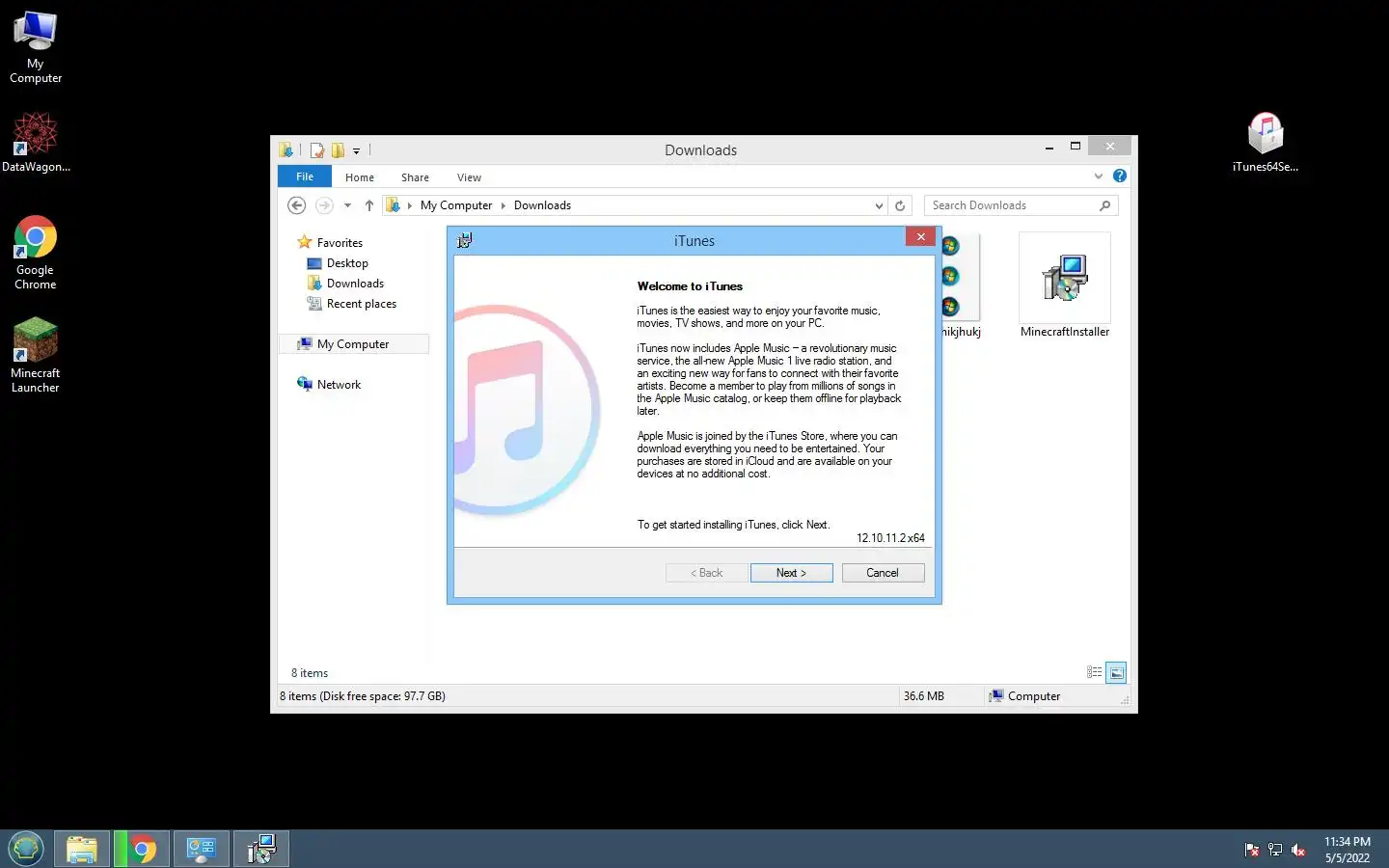
Task: Maximize the Downloads Explorer window
Action: pyautogui.click(x=1076, y=147)
